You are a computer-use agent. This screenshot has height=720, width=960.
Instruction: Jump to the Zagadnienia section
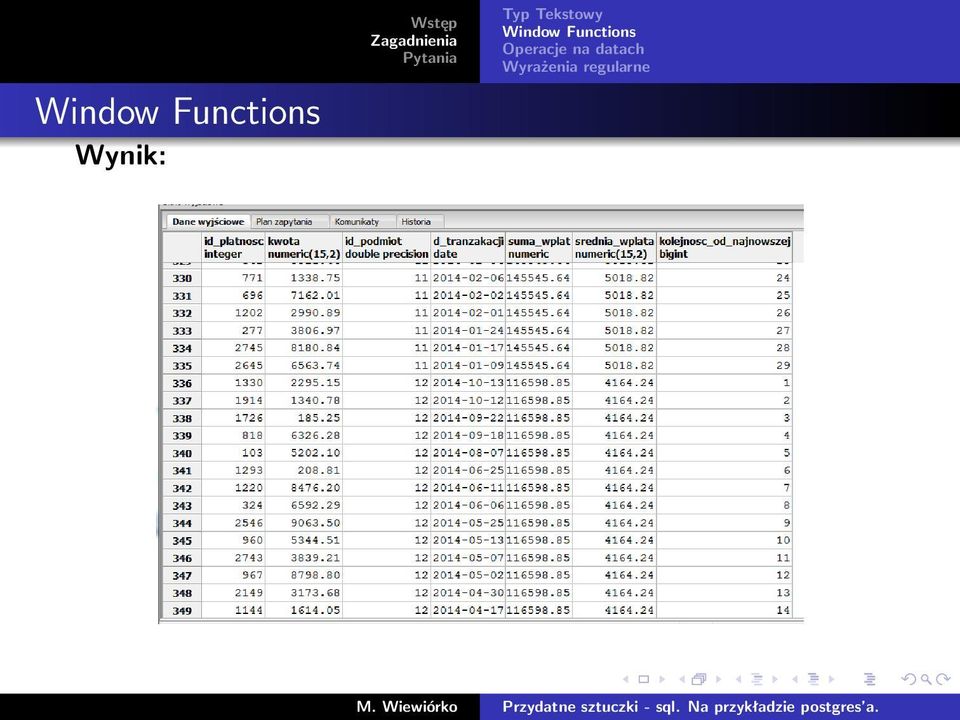point(414,40)
